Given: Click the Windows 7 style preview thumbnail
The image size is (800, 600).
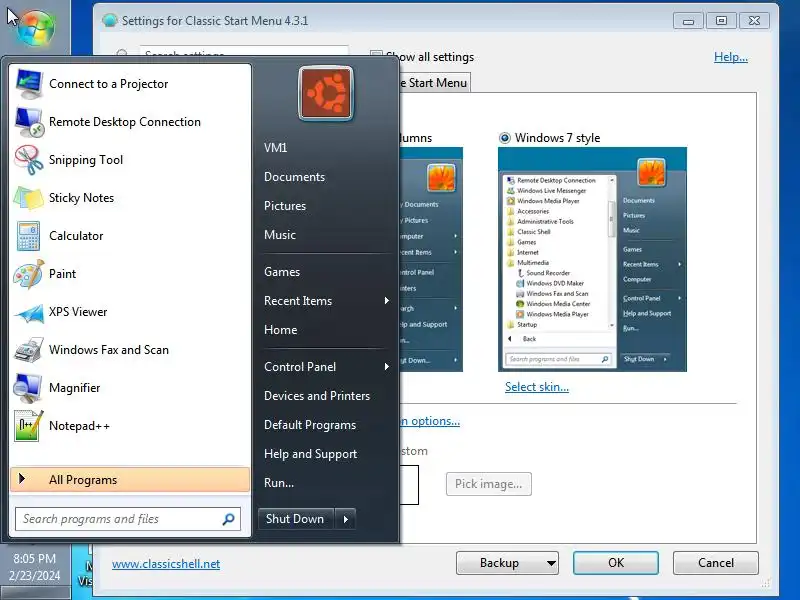Looking at the screenshot, I should pos(592,260).
